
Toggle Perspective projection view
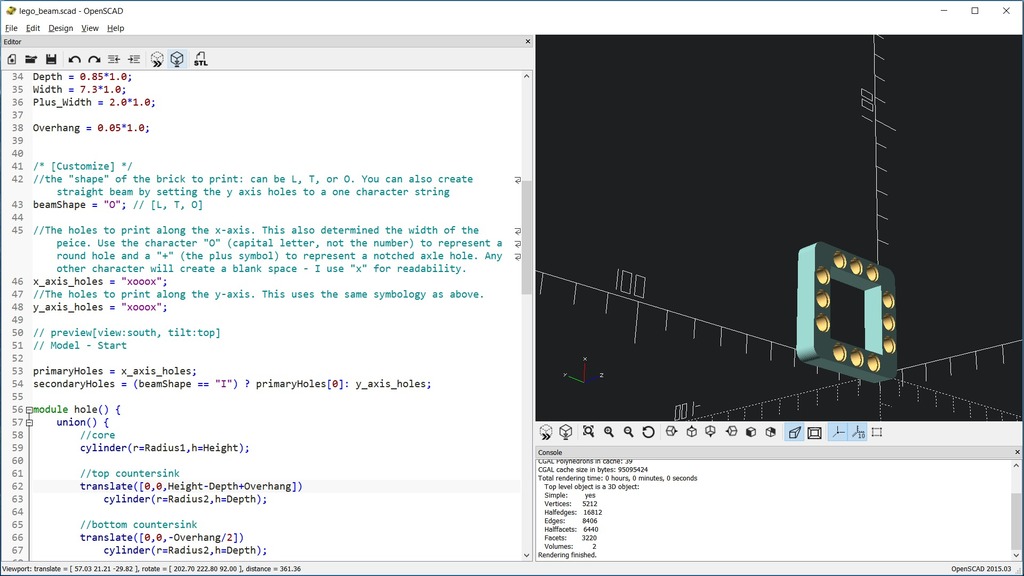794,432
